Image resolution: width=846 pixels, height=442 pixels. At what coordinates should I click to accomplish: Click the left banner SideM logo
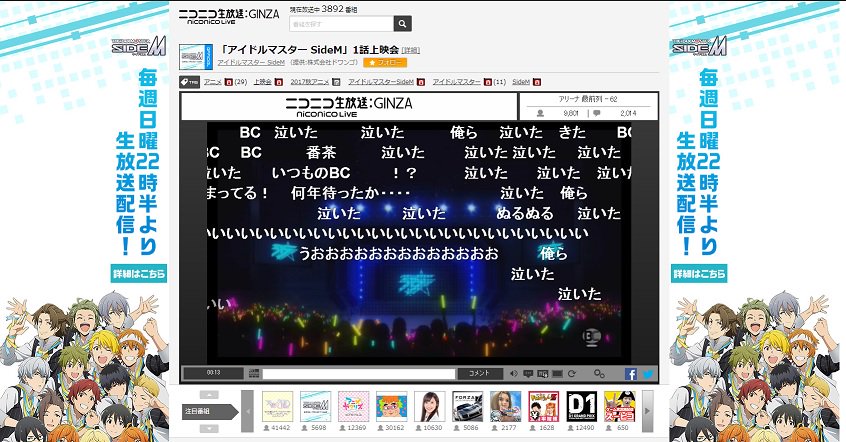tap(139, 46)
